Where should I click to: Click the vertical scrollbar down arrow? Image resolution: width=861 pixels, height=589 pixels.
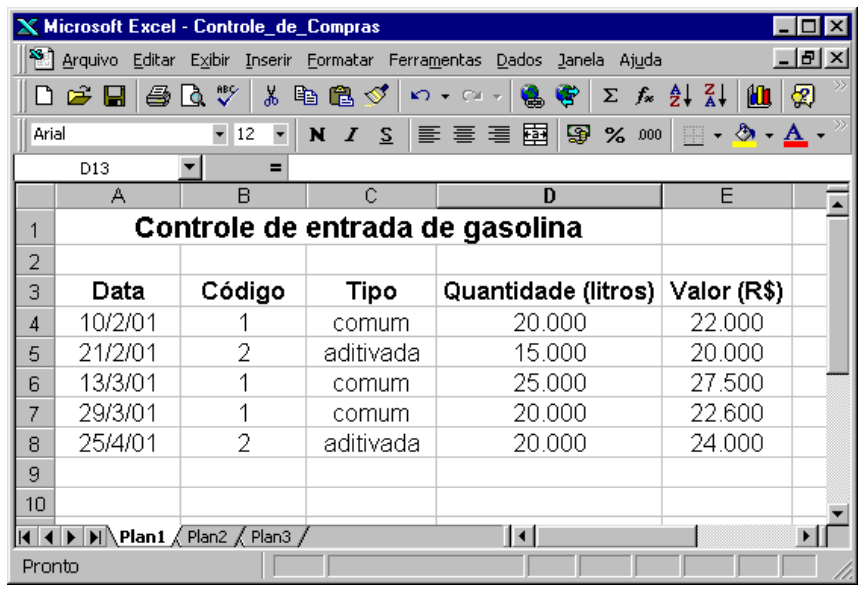pyautogui.click(x=837, y=514)
